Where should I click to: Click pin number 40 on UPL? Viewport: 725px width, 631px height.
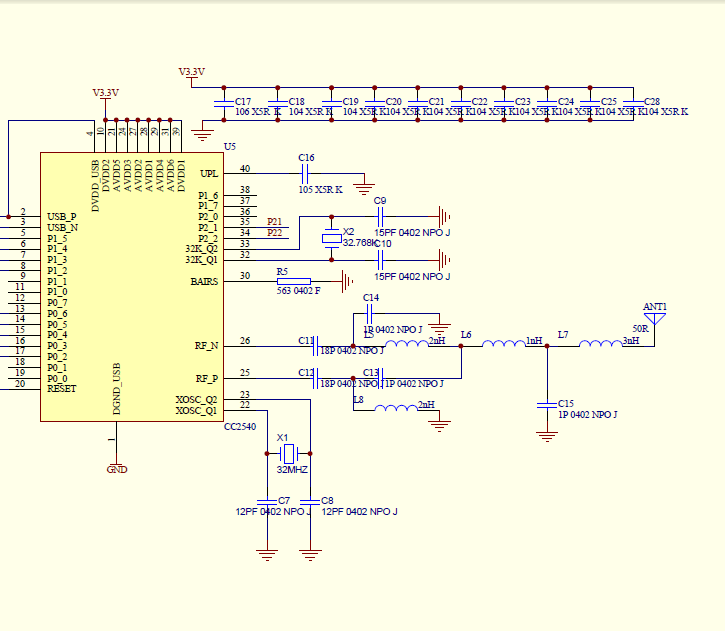245,169
